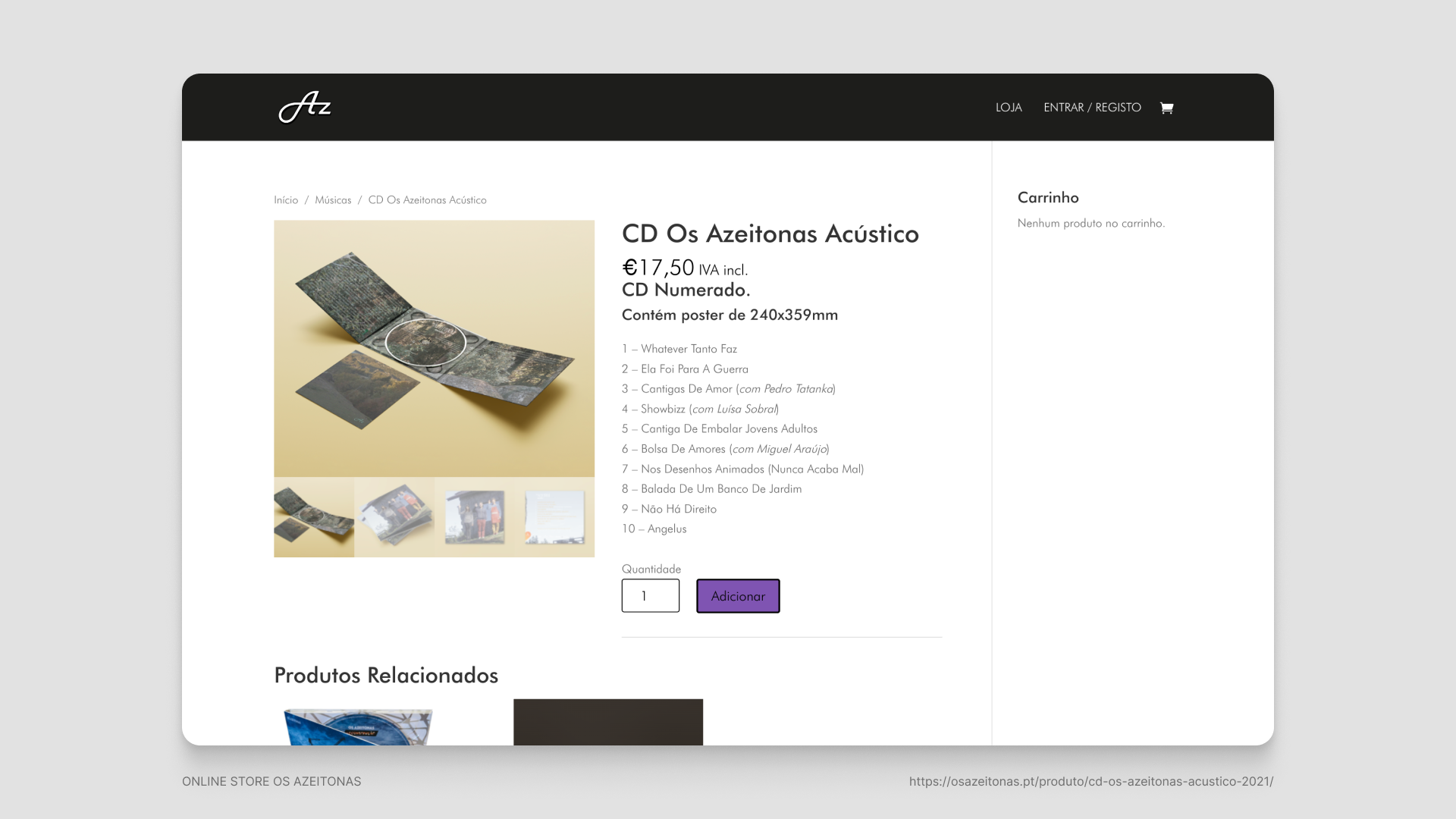Click the Carrinho sidebar heading

coord(1048,197)
